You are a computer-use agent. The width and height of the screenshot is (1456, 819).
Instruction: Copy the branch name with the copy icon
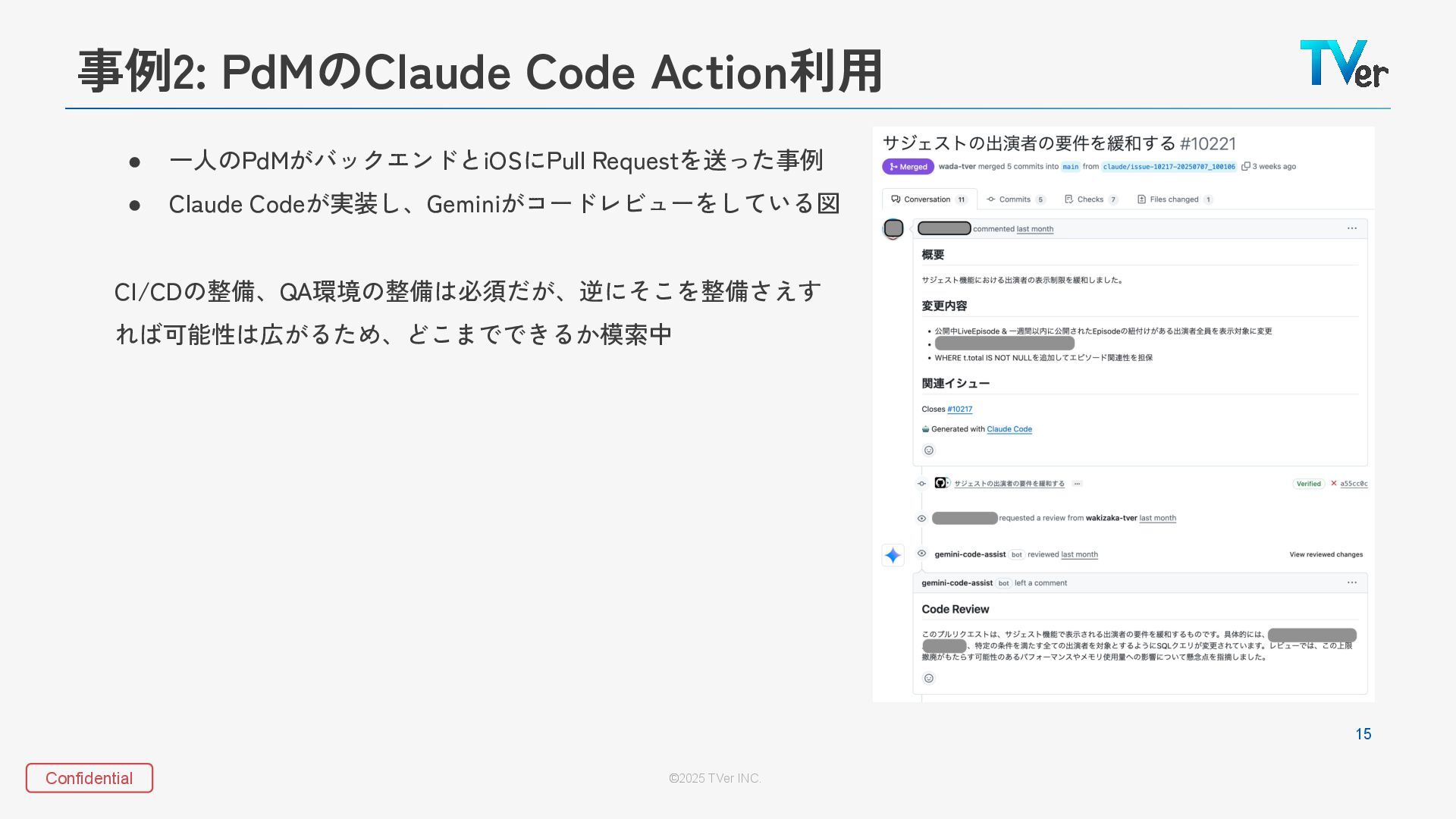[1245, 166]
